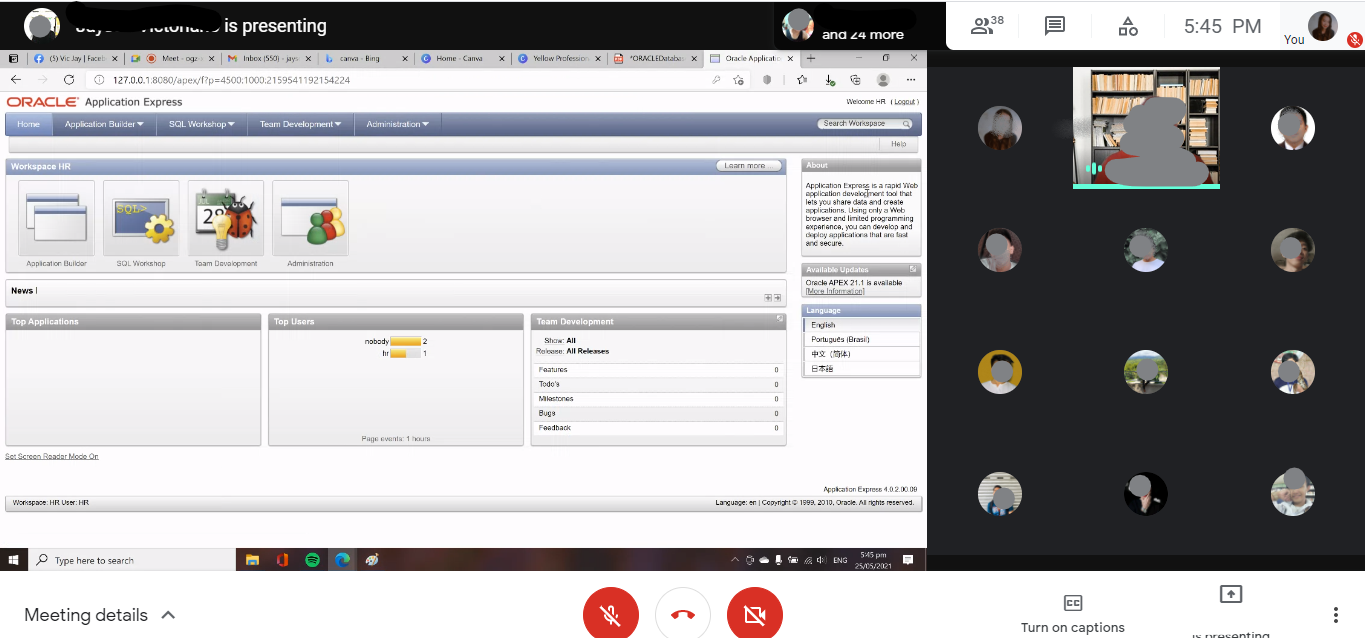Viewport: 1365px width, 638px height.
Task: Open File Explorer from the taskbar
Action: (x=253, y=560)
